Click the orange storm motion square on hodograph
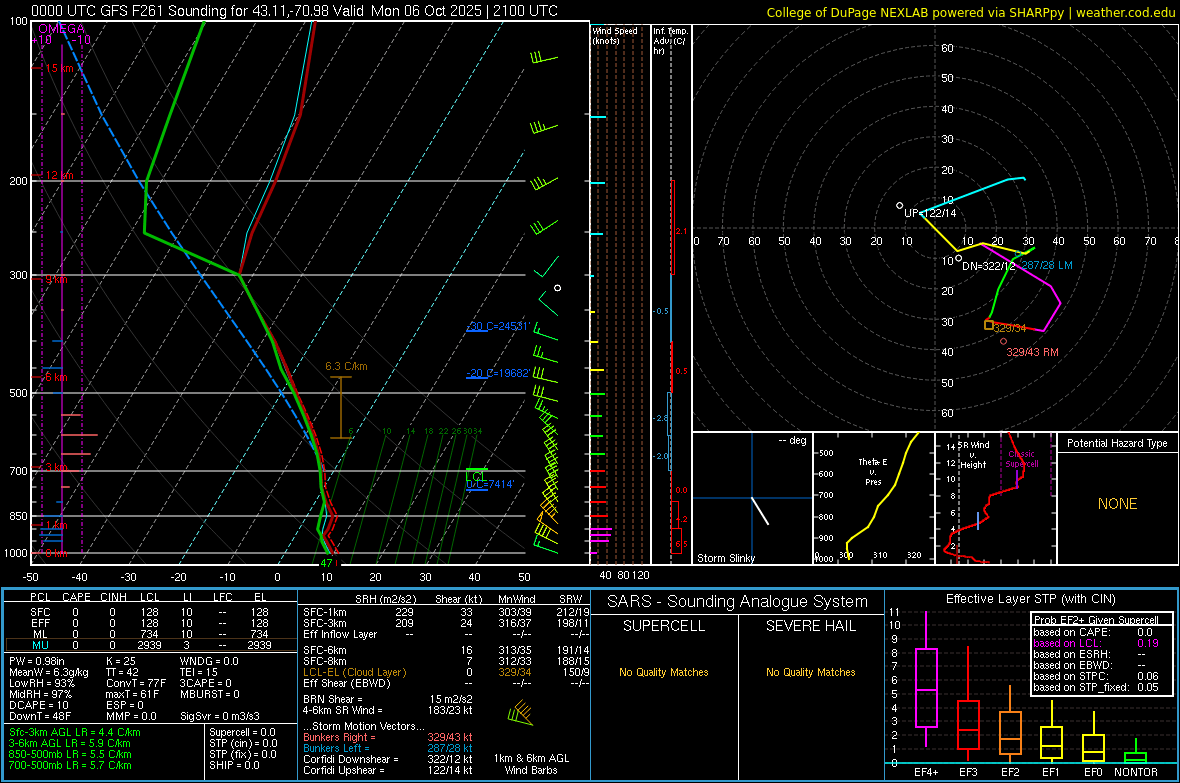Viewport: 1180px width, 783px height. (x=989, y=324)
